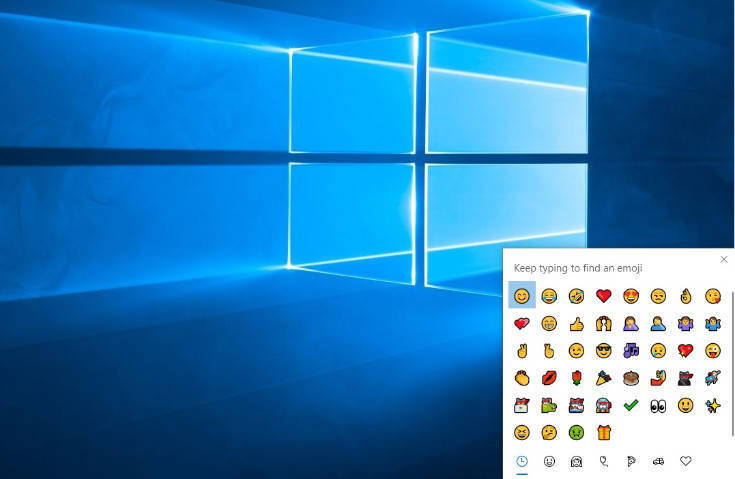The image size is (735, 479).
Task: Open the transportation and places tab
Action: coord(657,461)
